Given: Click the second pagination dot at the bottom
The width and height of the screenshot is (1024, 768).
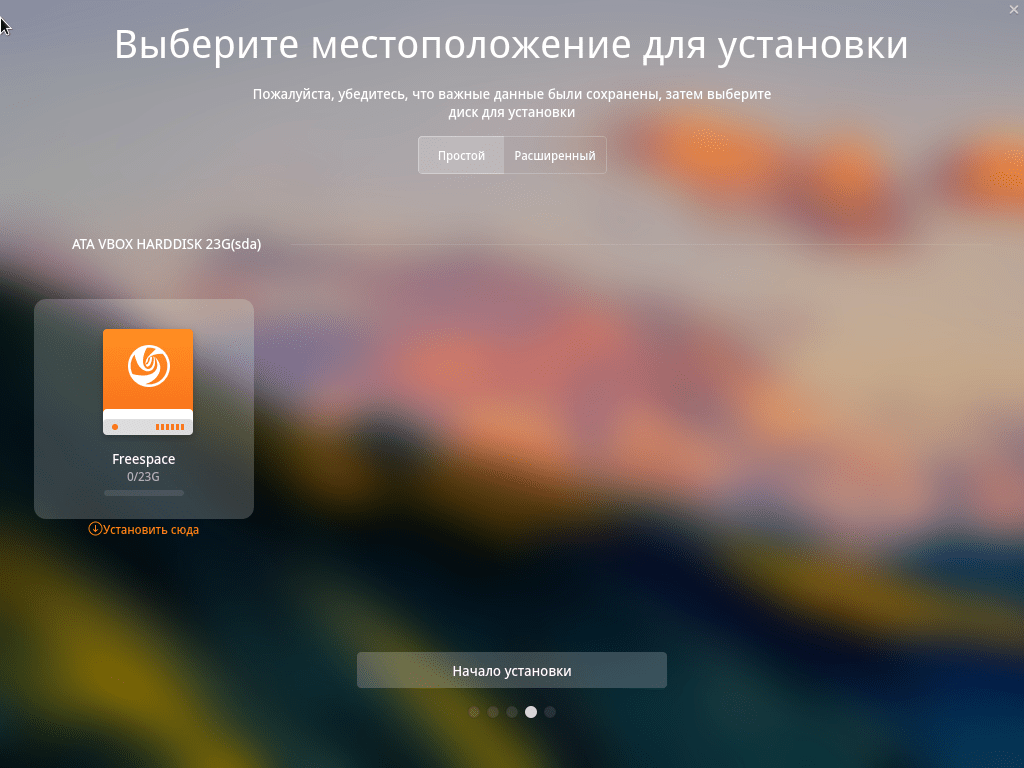Looking at the screenshot, I should click(493, 712).
